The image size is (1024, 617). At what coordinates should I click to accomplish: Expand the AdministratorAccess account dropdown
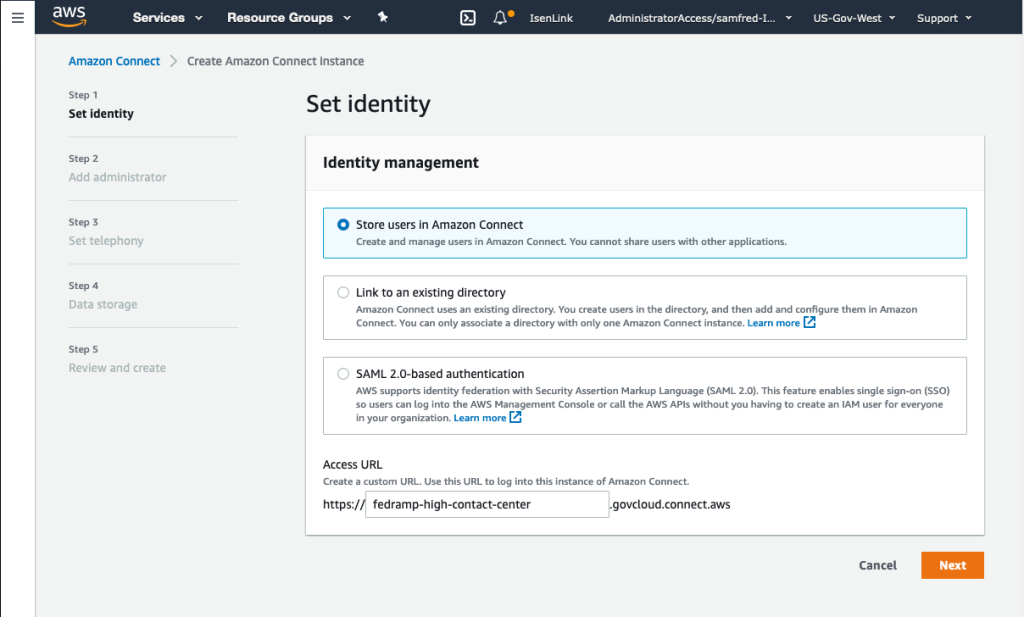697,17
